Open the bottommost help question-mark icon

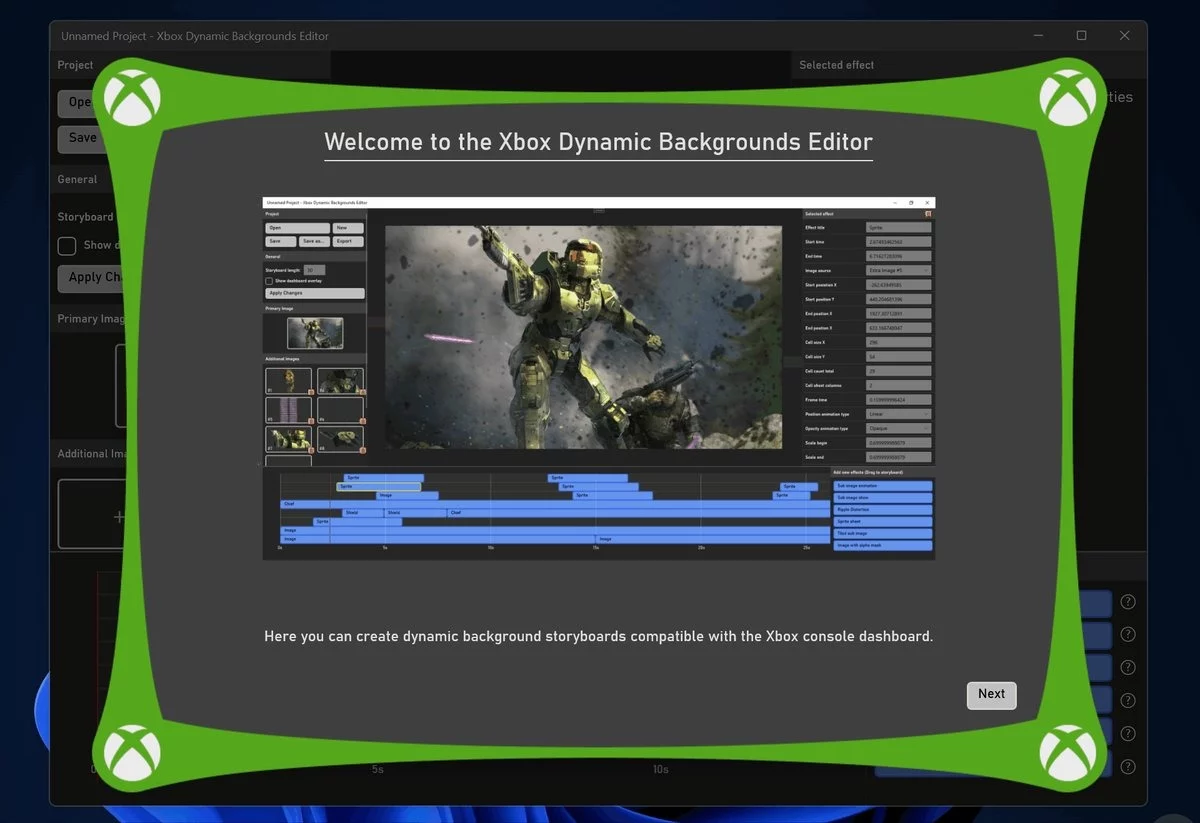[x=1128, y=767]
